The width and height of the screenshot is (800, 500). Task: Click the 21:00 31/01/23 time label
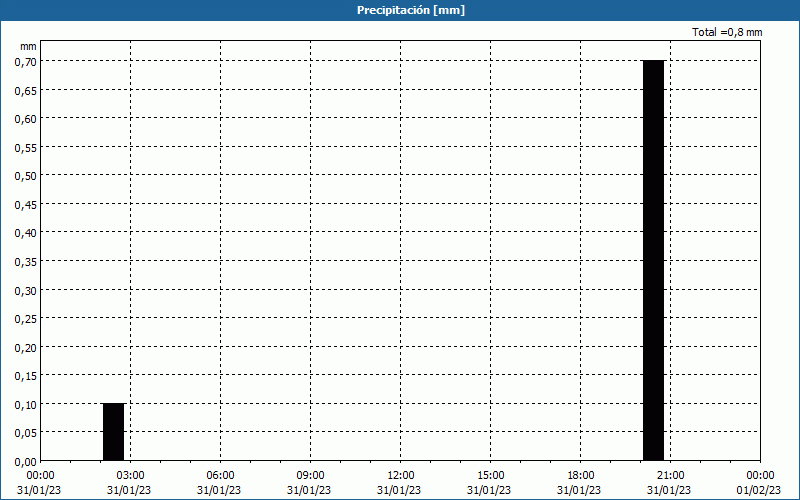click(x=669, y=483)
